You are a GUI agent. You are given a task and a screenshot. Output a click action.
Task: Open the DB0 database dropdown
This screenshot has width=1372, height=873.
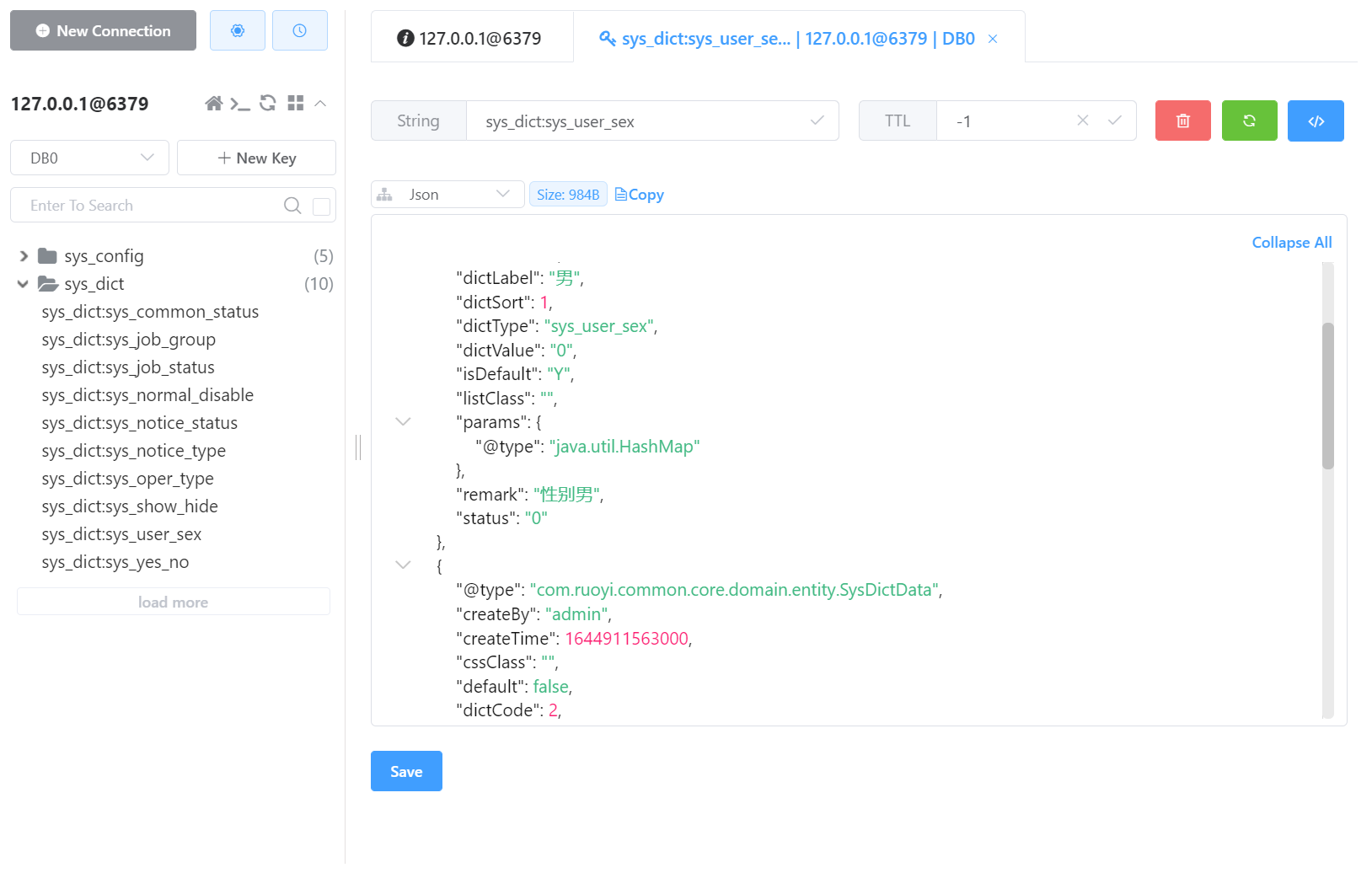pyautogui.click(x=89, y=158)
